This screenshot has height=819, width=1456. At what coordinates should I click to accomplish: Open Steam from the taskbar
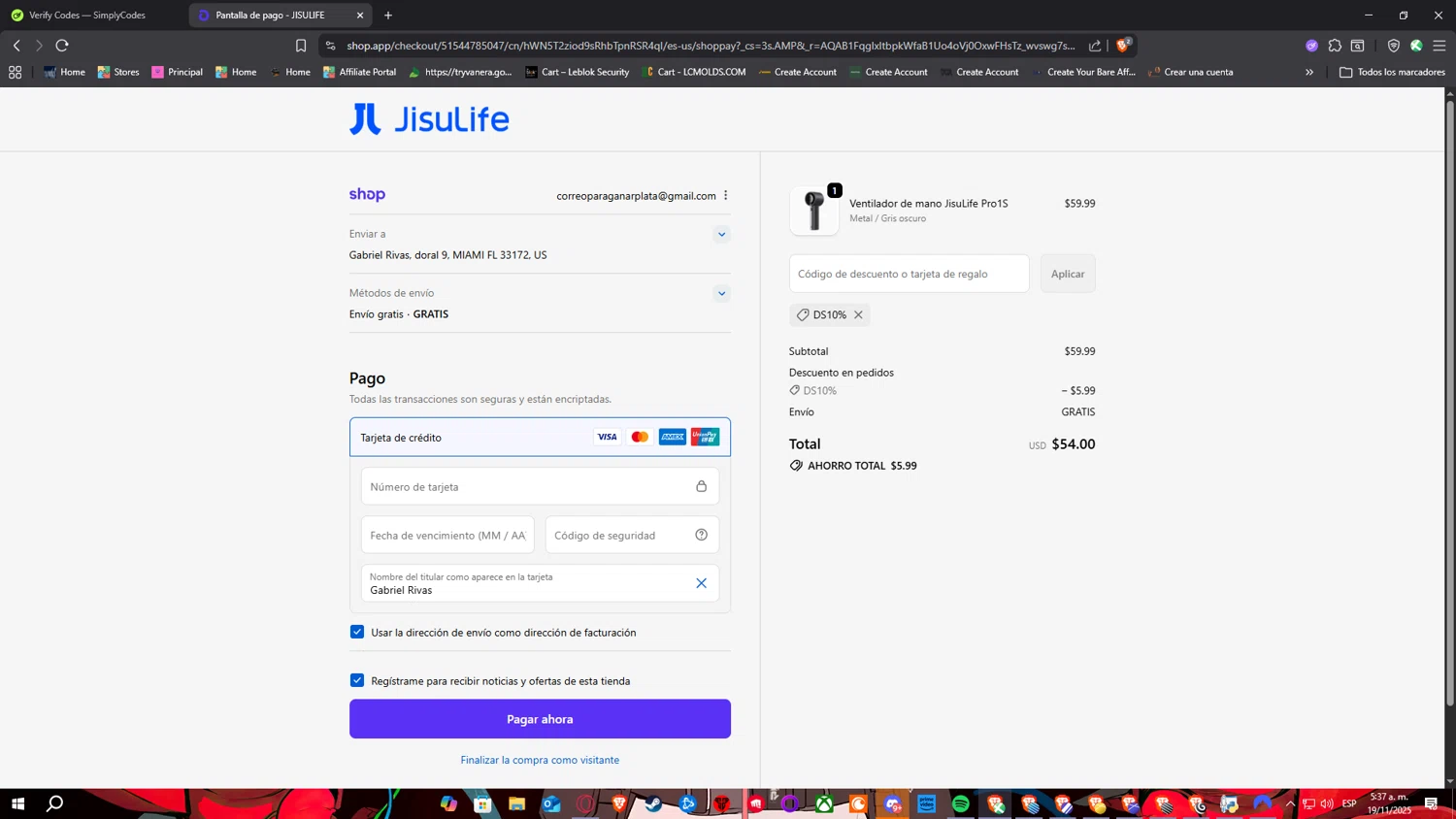[653, 803]
